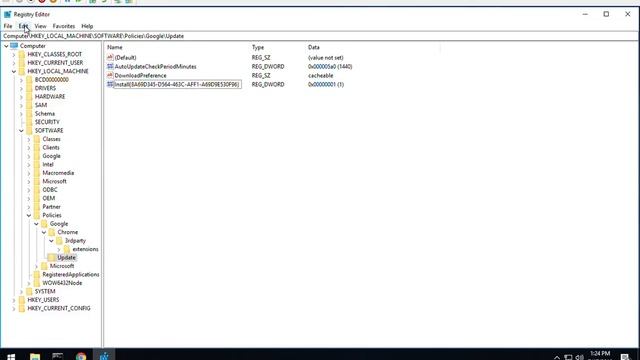Select the Microsoft key under Policies
The image size is (640, 360).
[62, 266]
